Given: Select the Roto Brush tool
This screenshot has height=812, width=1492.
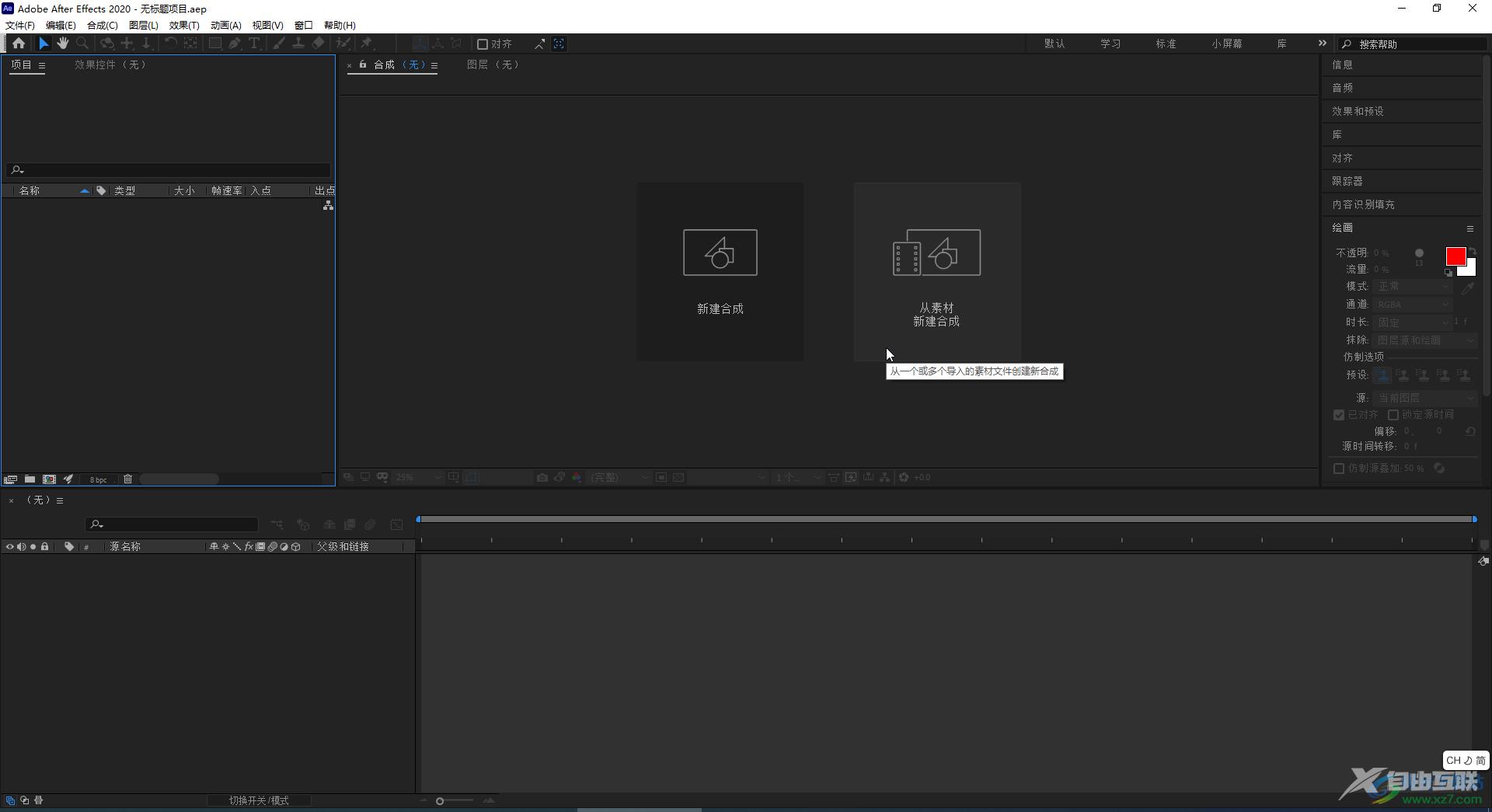Looking at the screenshot, I should [x=343, y=44].
